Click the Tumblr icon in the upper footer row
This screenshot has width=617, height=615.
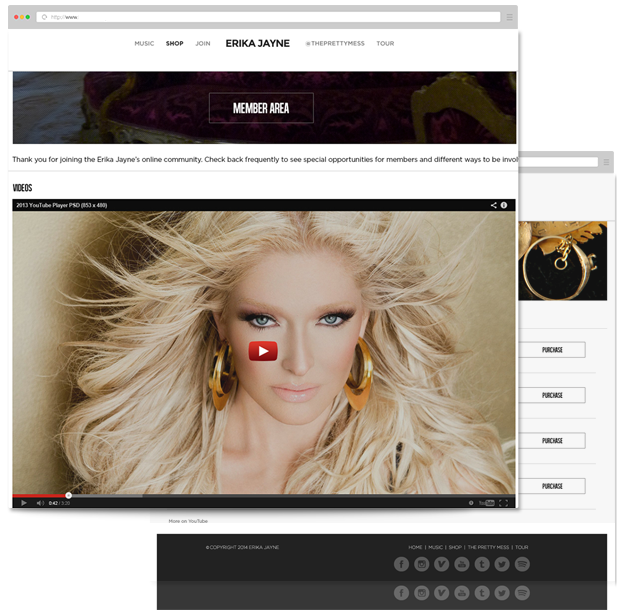pos(482,564)
